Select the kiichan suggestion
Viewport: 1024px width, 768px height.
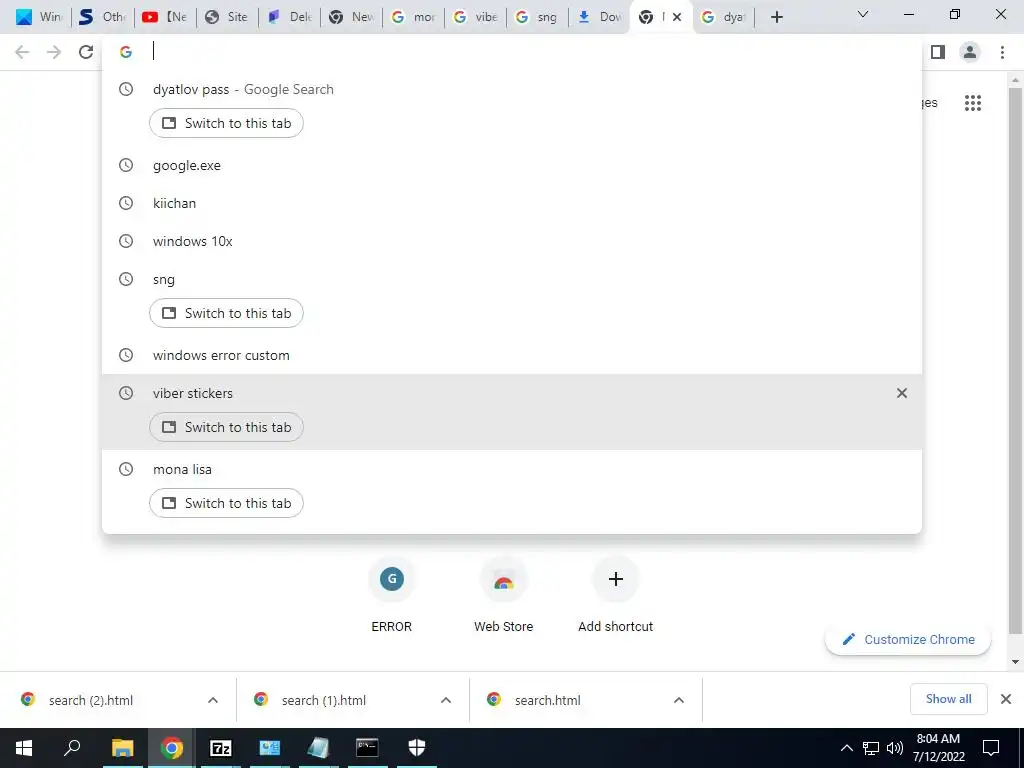click(x=511, y=203)
